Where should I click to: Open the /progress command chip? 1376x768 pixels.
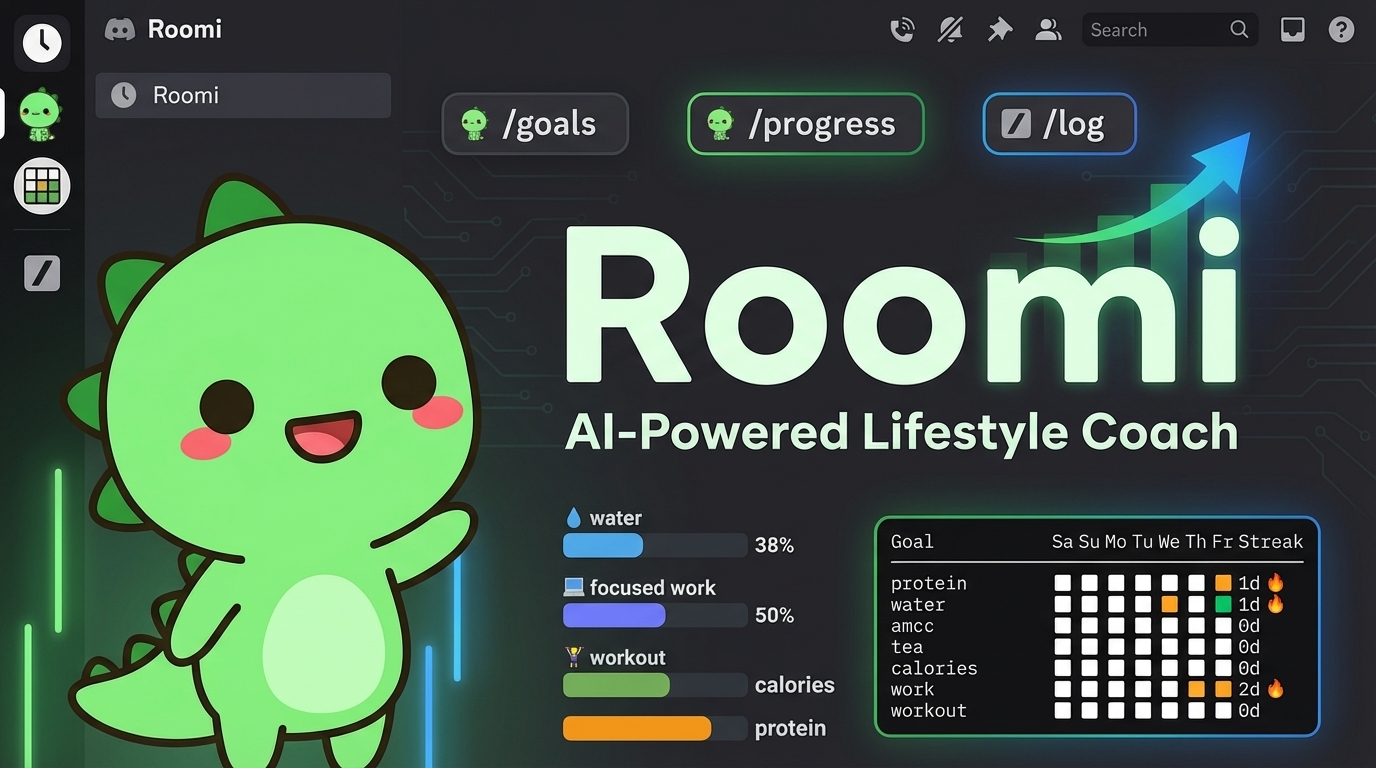[x=805, y=123]
